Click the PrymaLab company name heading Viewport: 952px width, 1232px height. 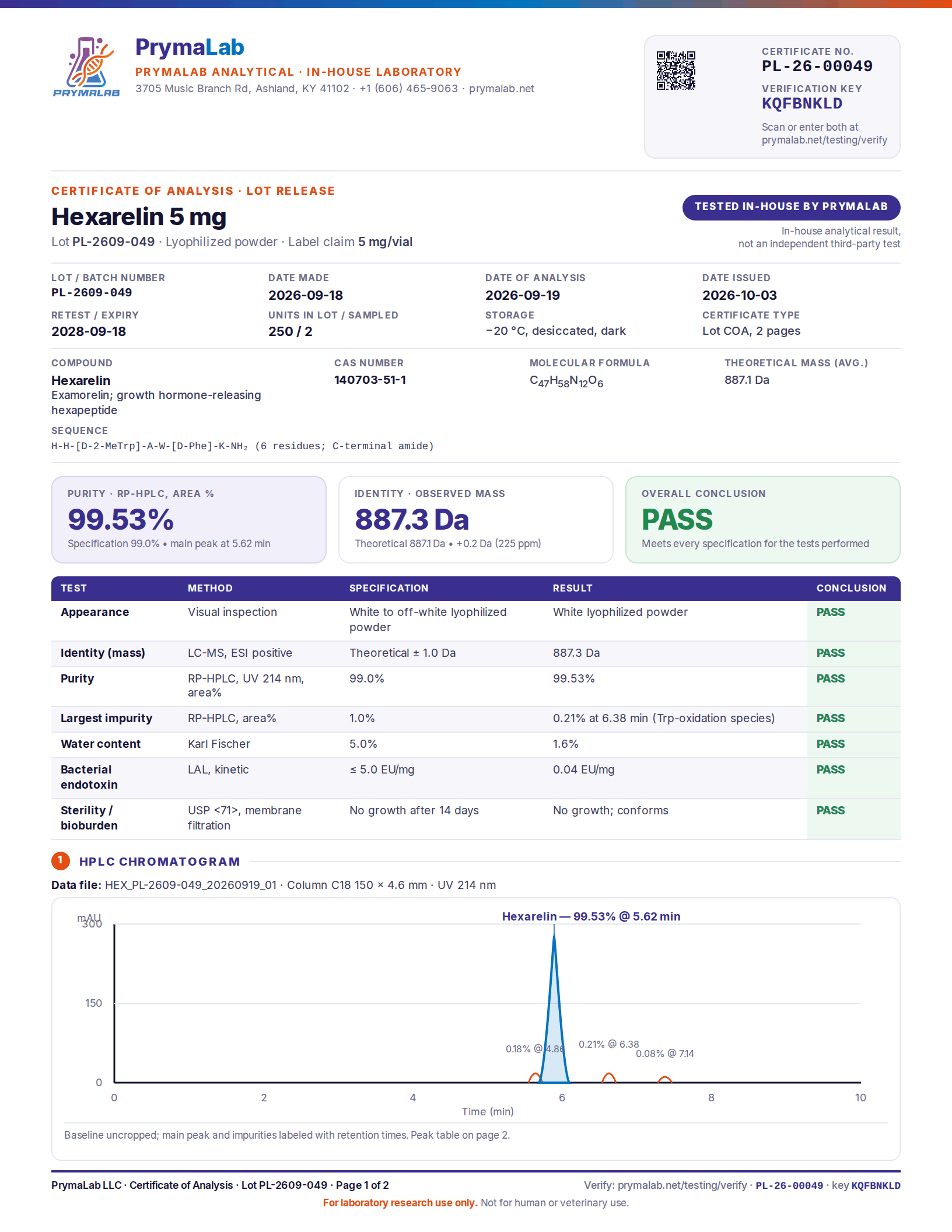coord(190,47)
